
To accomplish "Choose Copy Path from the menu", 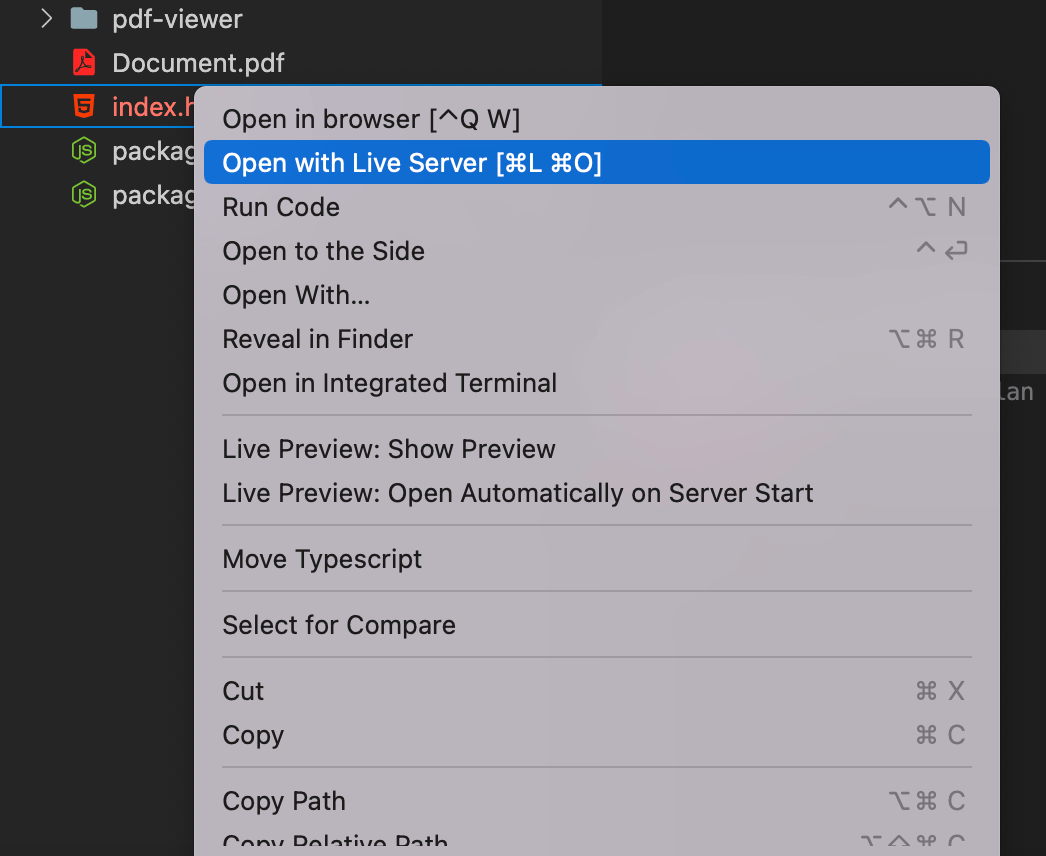I will (x=596, y=801).
